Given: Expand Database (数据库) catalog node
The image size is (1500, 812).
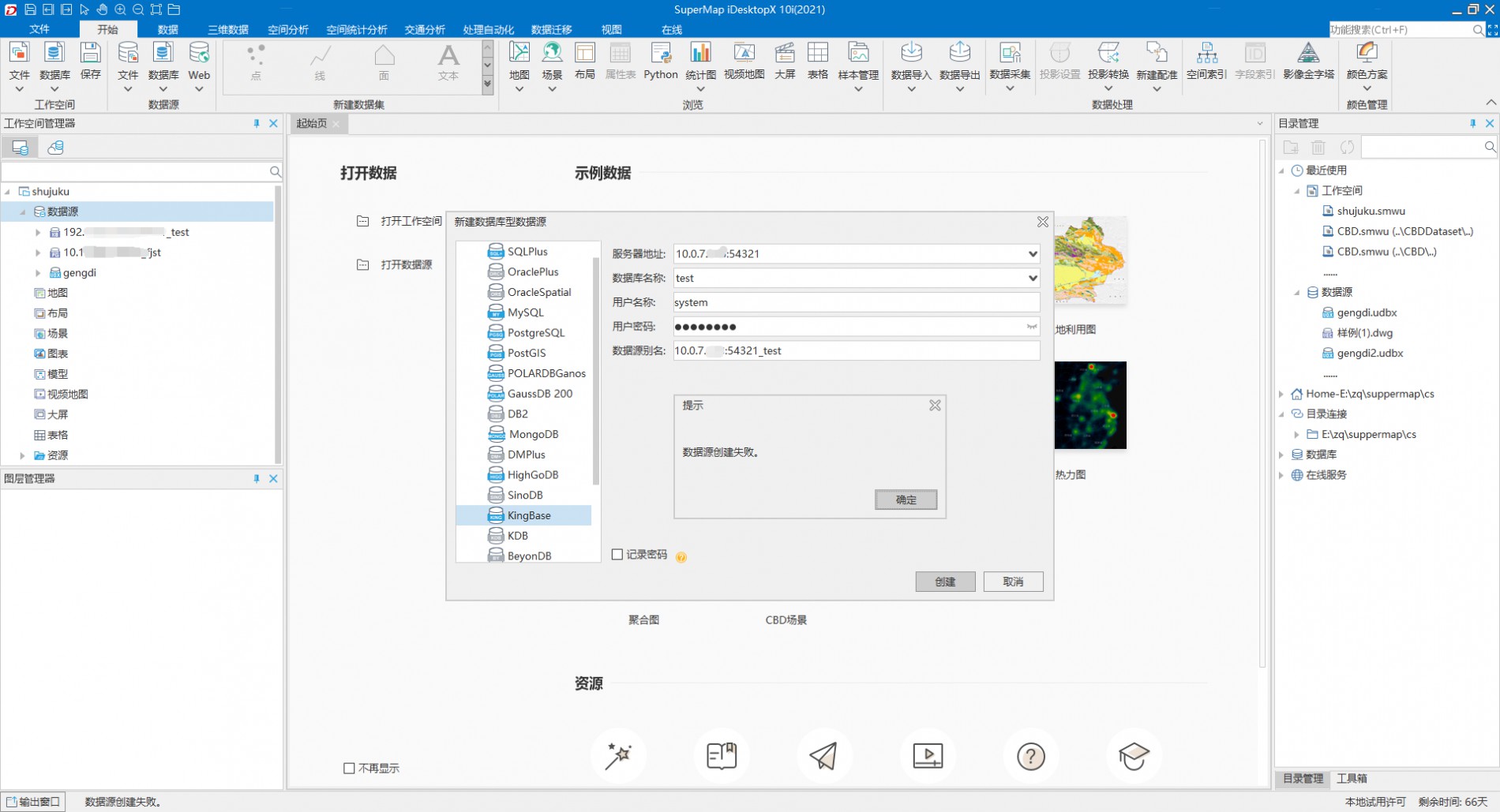Looking at the screenshot, I should 1281,455.
